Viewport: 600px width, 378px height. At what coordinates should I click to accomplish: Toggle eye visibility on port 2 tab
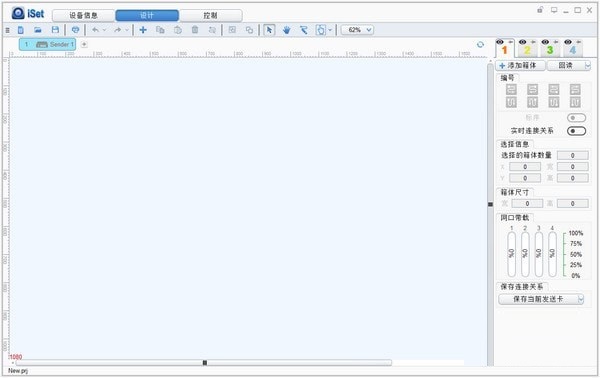[x=523, y=42]
